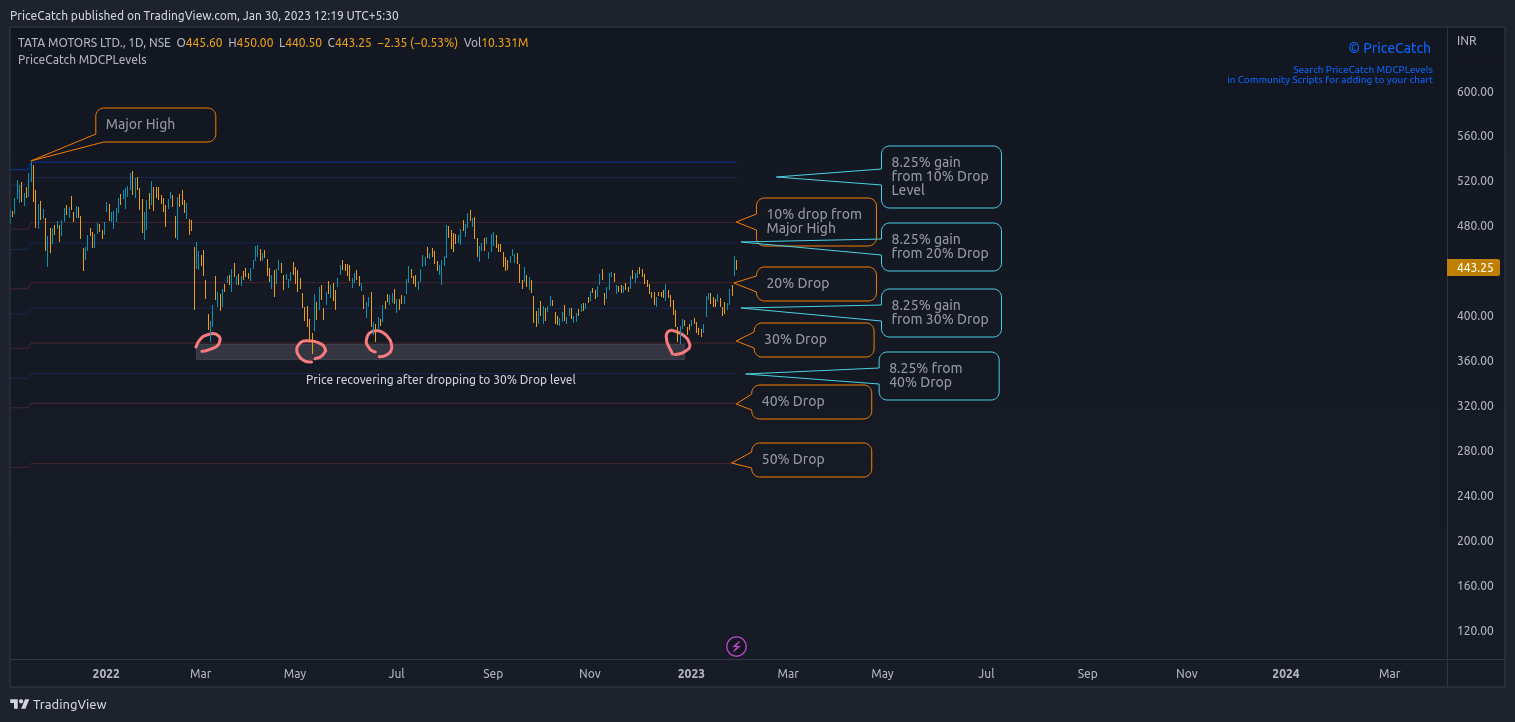The height and width of the screenshot is (722, 1515).
Task: Click the 400.00 price axis label
Action: point(1475,316)
